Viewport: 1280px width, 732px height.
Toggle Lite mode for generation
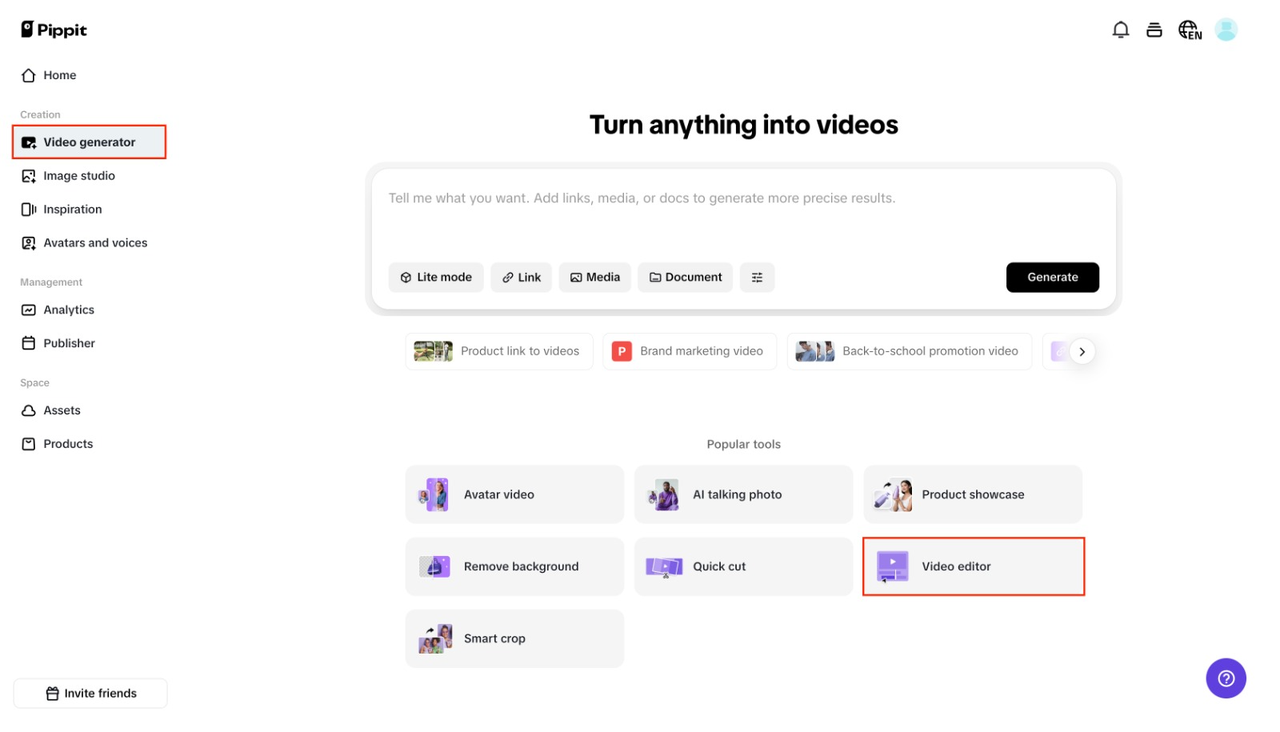click(436, 277)
